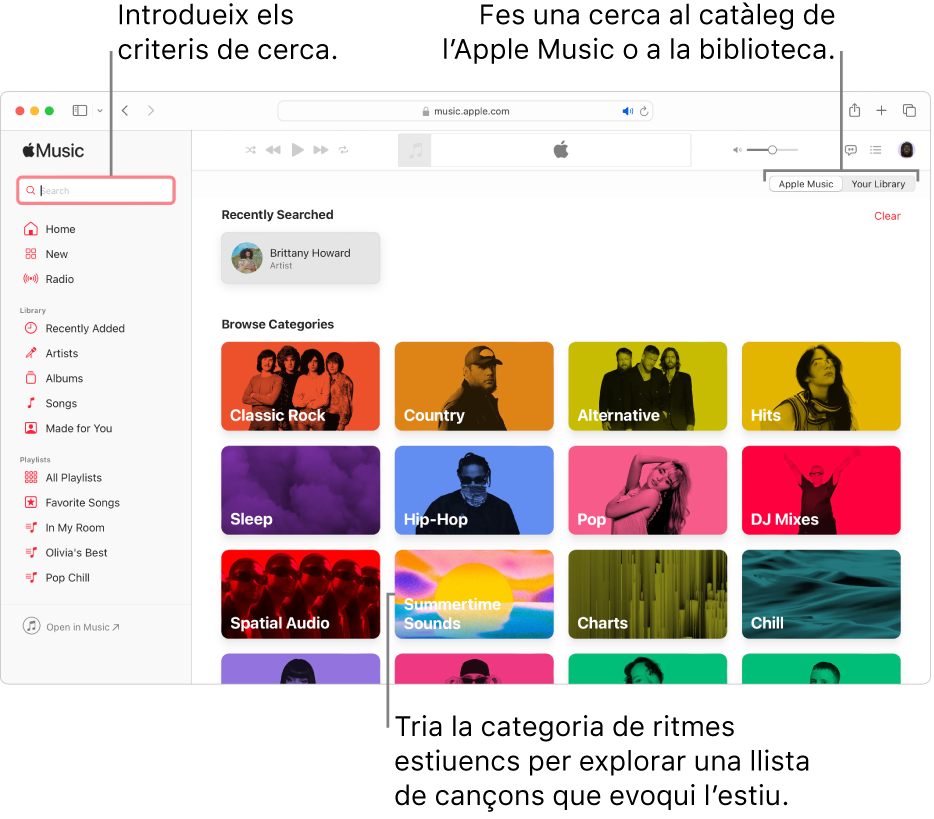Adjust the volume slider knob
Image resolution: width=934 pixels, height=819 pixels.
772,150
